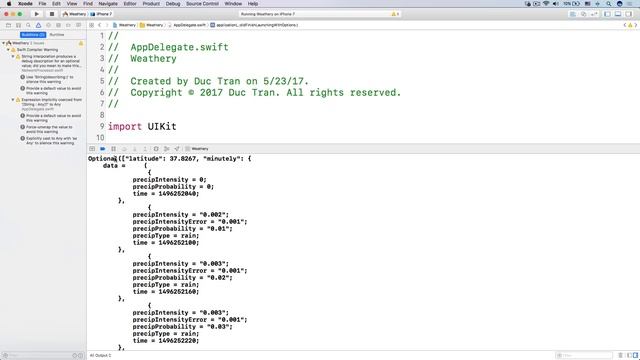
Task: Open the Navigate menu
Action: coord(108,4)
